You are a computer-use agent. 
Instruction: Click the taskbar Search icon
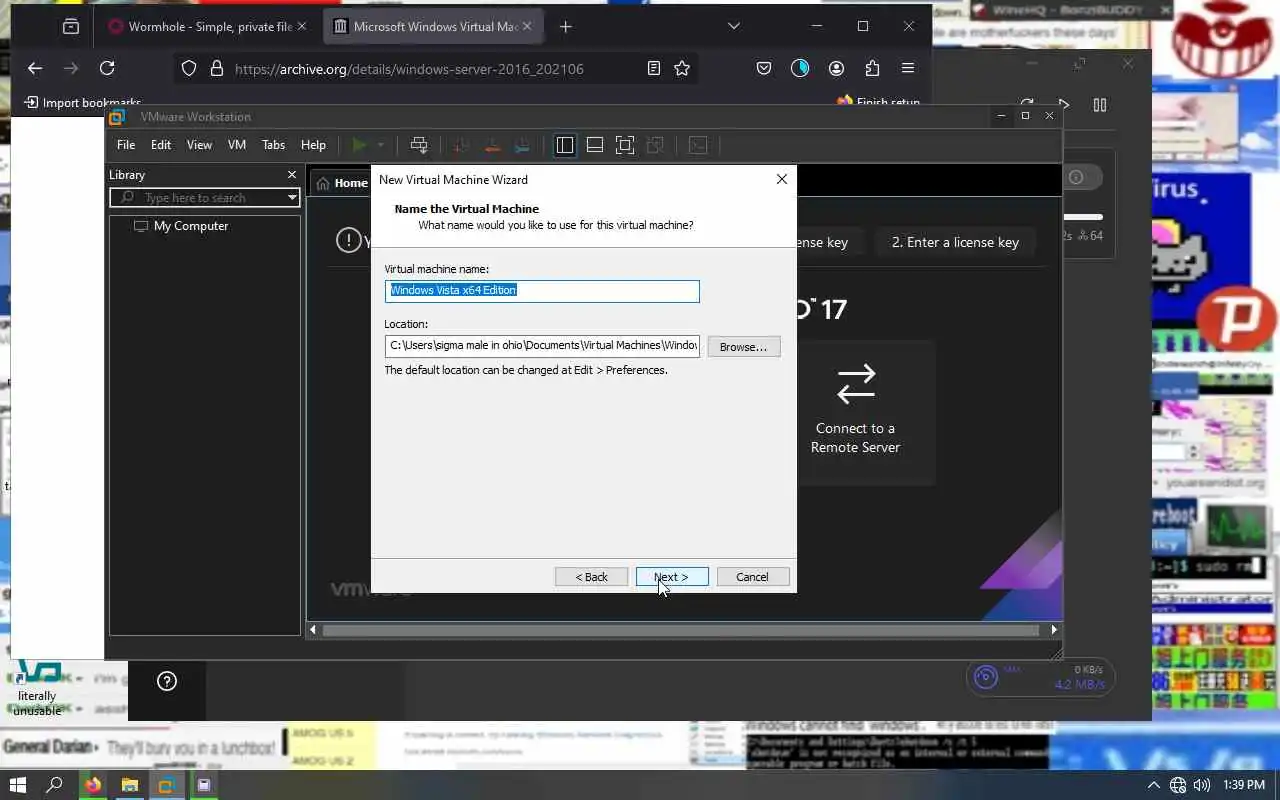tap(55, 785)
